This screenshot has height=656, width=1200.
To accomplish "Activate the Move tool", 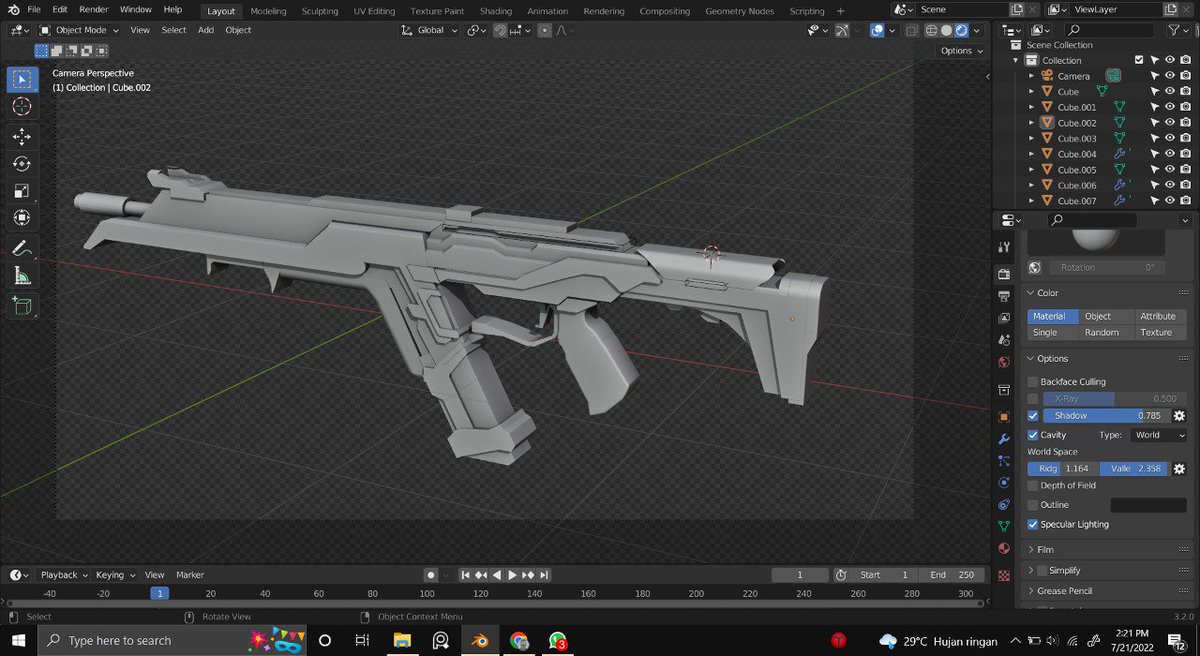I will [22, 136].
